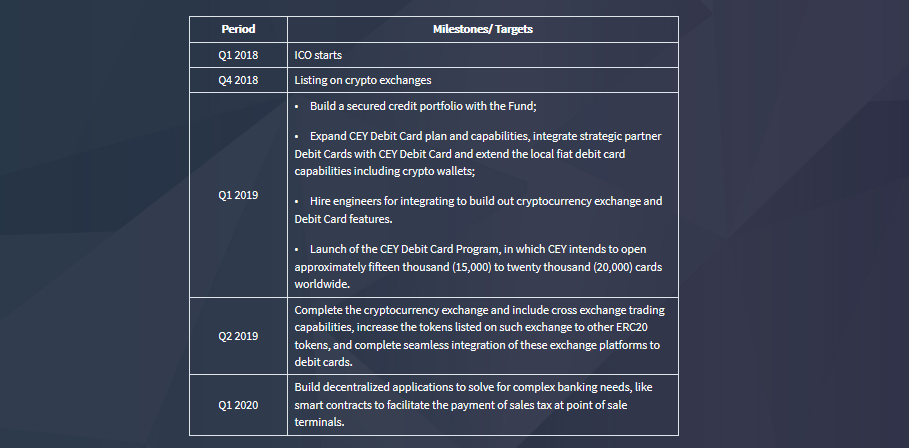Select the Q1 2020 period cell
This screenshot has width=909, height=448.
coord(238,405)
